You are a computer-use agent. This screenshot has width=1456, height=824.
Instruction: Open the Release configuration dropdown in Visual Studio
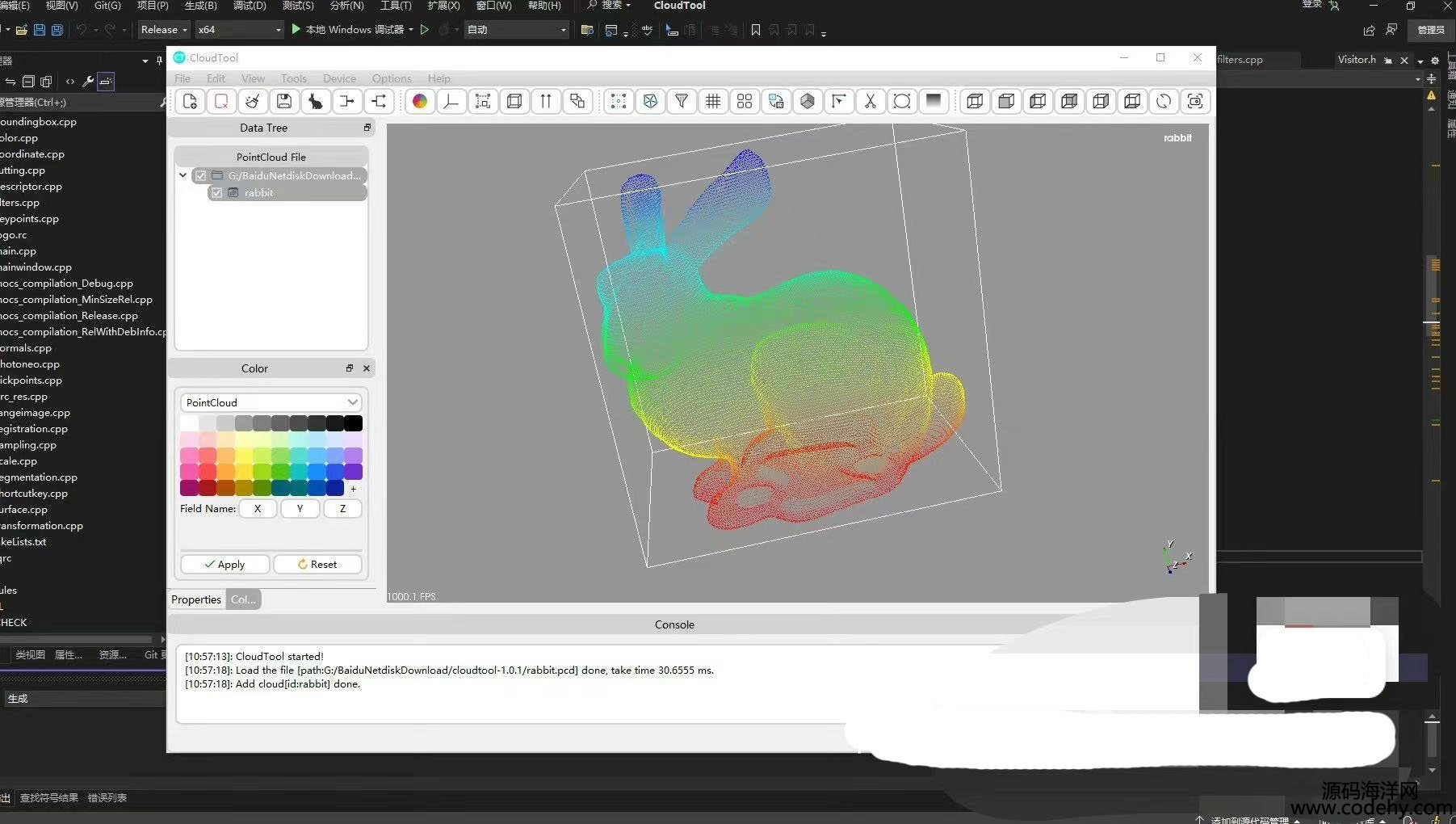(x=164, y=30)
